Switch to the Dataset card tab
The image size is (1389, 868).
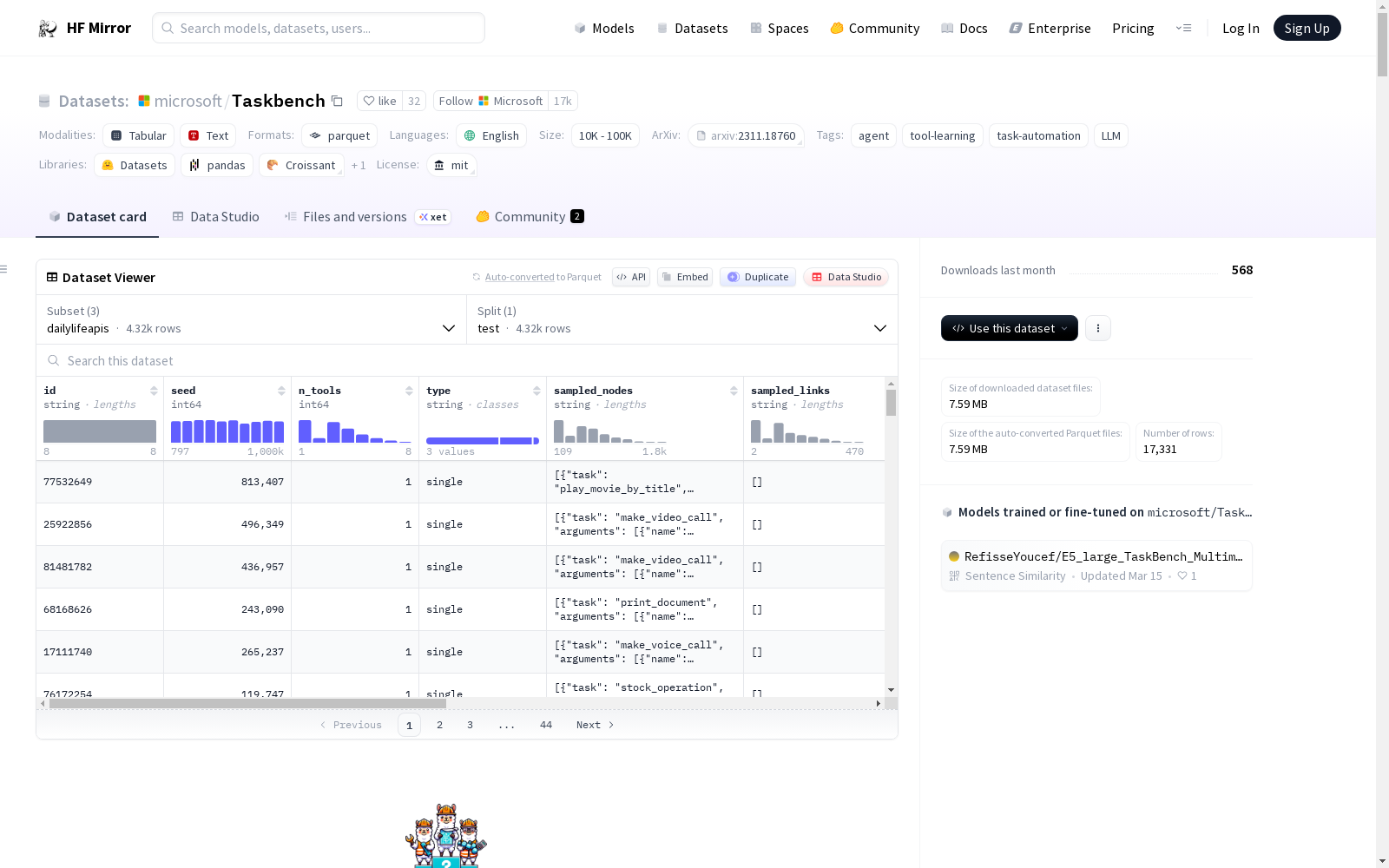[97, 217]
